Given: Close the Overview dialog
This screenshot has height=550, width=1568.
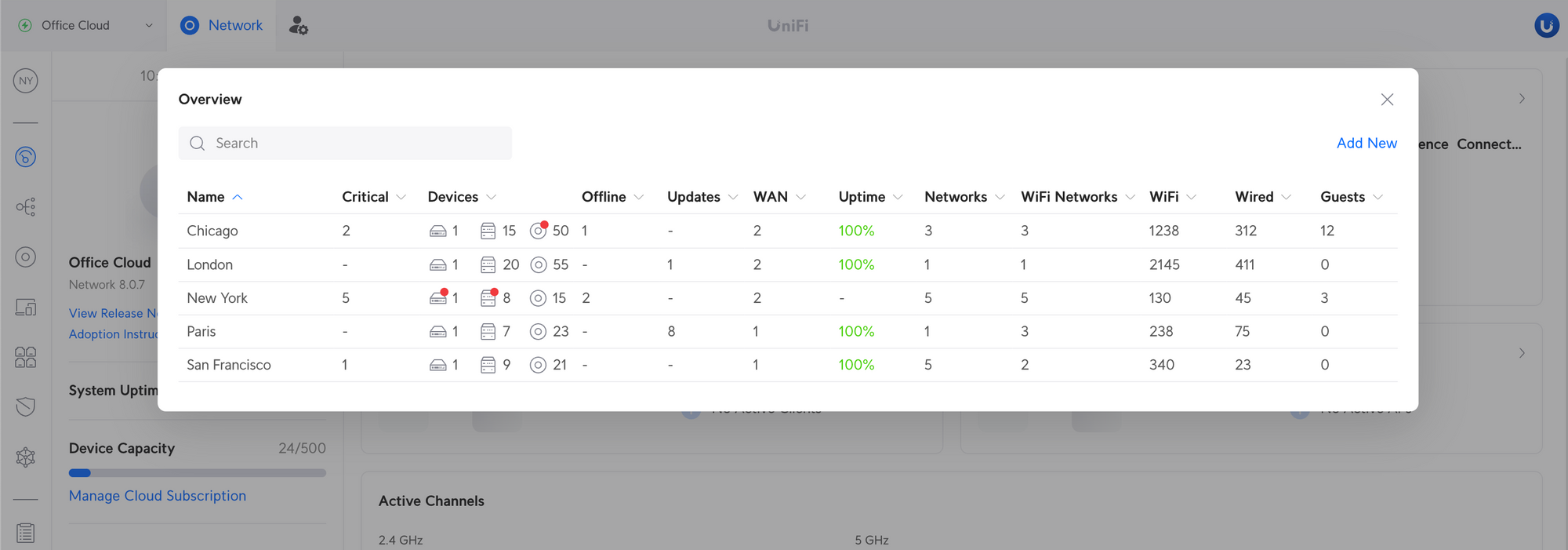Looking at the screenshot, I should pyautogui.click(x=1387, y=100).
